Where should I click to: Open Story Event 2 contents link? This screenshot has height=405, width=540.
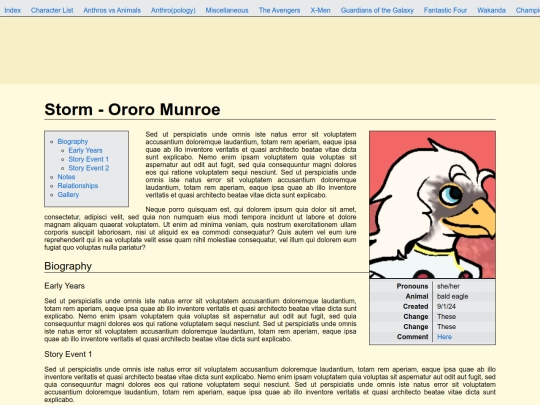[x=89, y=168]
